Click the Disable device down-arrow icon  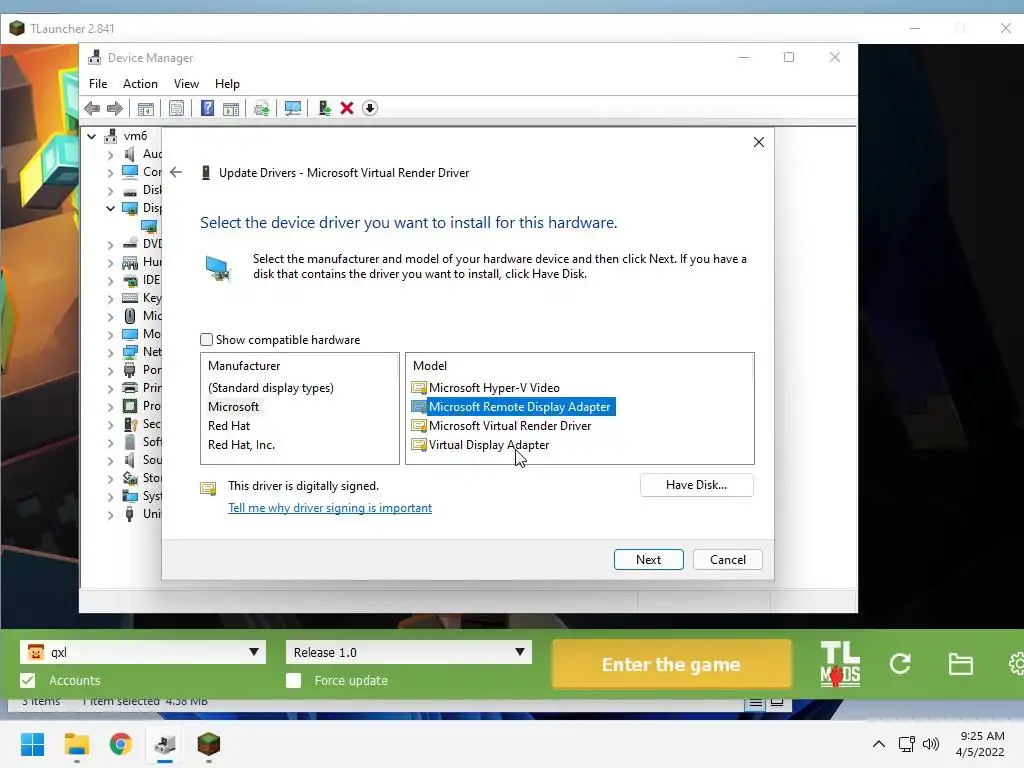(370, 108)
